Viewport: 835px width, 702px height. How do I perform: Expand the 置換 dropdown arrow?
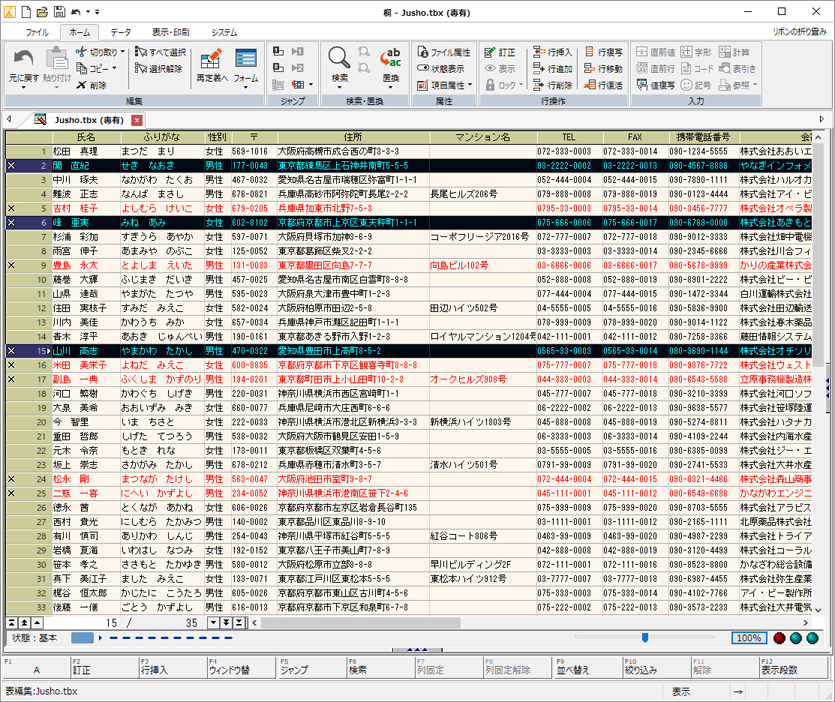pyautogui.click(x=390, y=87)
